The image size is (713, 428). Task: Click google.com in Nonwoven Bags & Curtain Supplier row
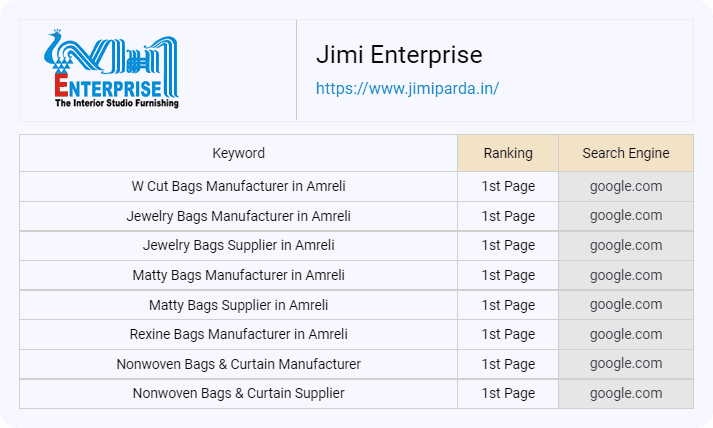[626, 393]
